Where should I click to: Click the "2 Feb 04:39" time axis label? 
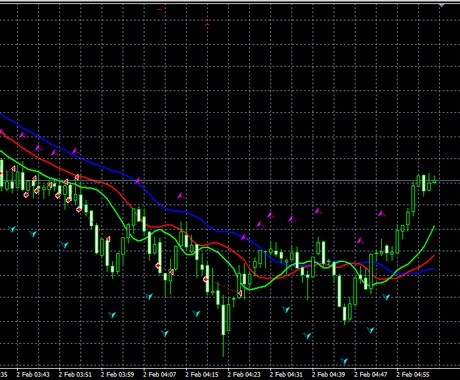(x=329, y=374)
